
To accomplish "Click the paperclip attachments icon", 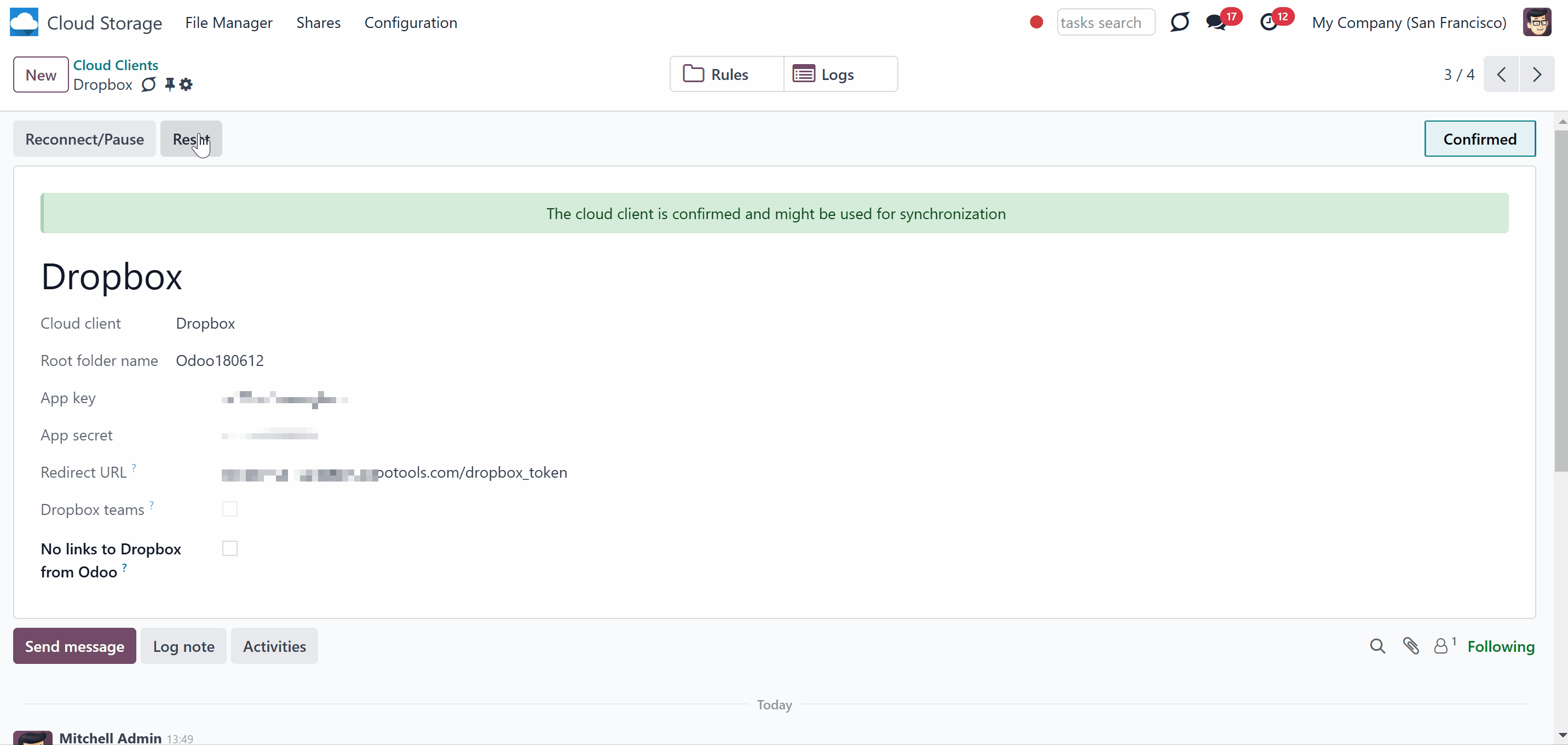I will click(1411, 646).
